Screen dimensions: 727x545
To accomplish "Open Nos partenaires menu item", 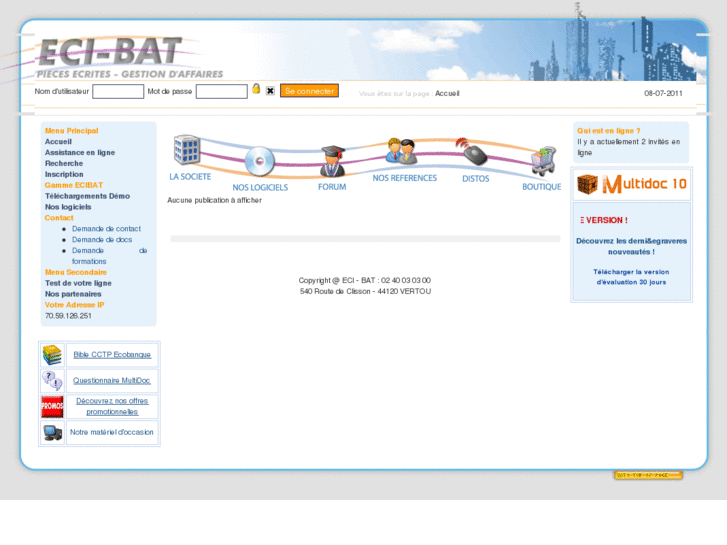I will click(73, 294).
